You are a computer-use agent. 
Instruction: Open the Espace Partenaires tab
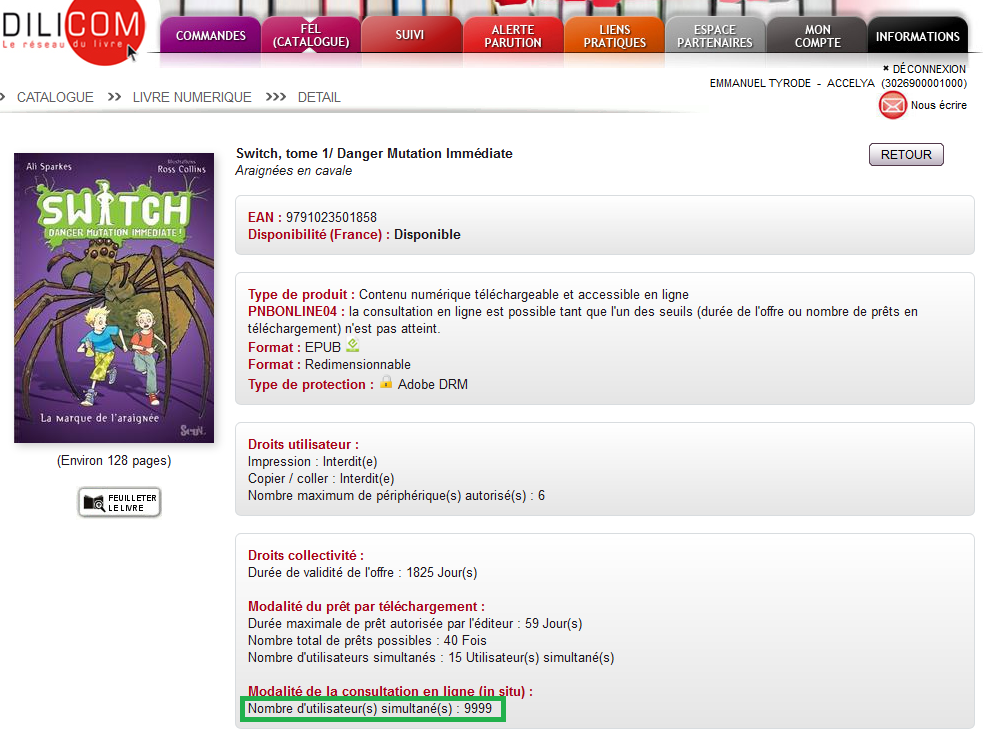[x=715, y=36]
